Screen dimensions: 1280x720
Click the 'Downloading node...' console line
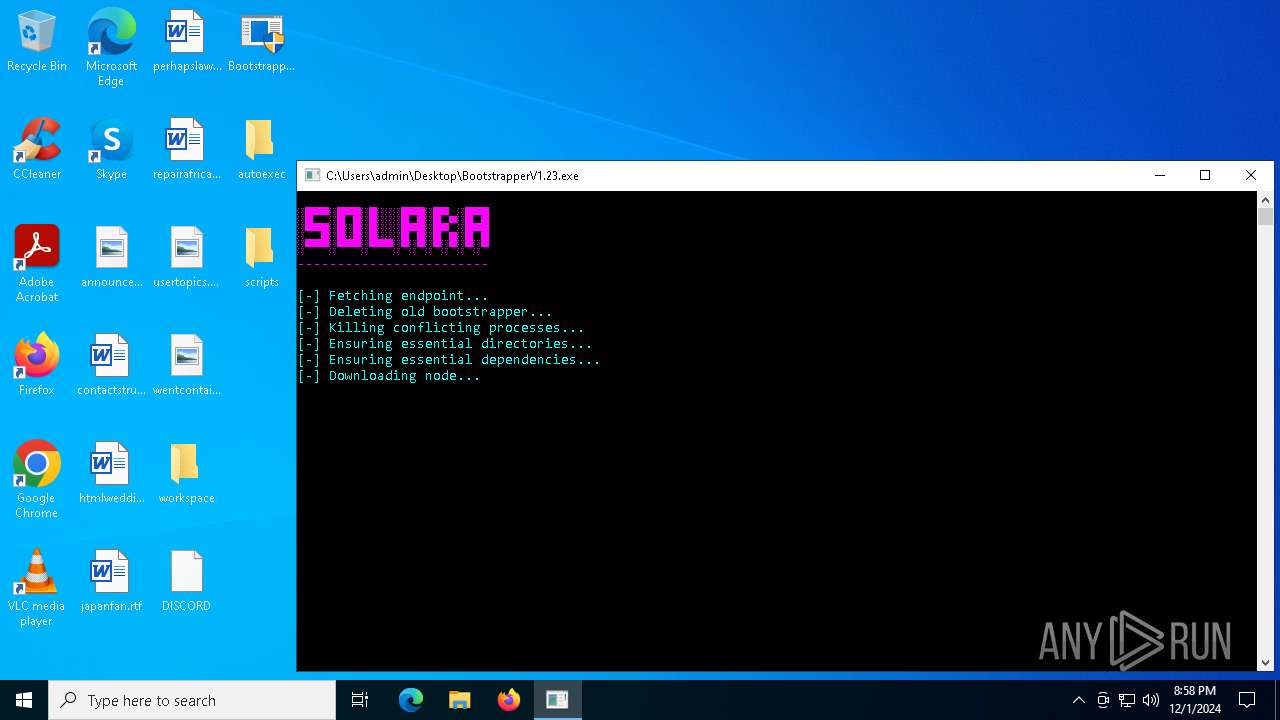[389, 376]
